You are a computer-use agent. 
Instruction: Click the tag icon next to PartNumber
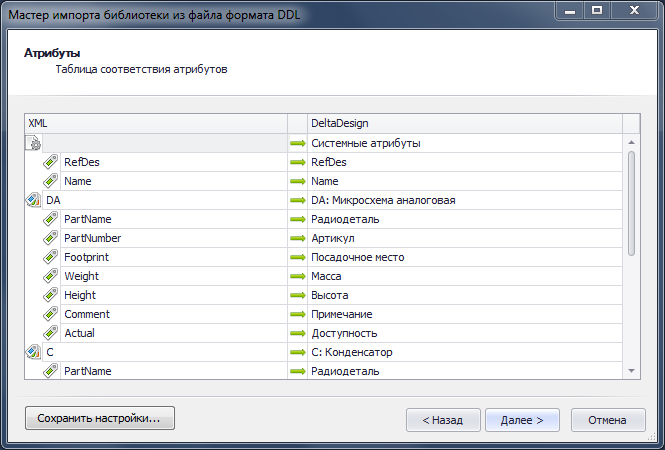[x=50, y=238]
